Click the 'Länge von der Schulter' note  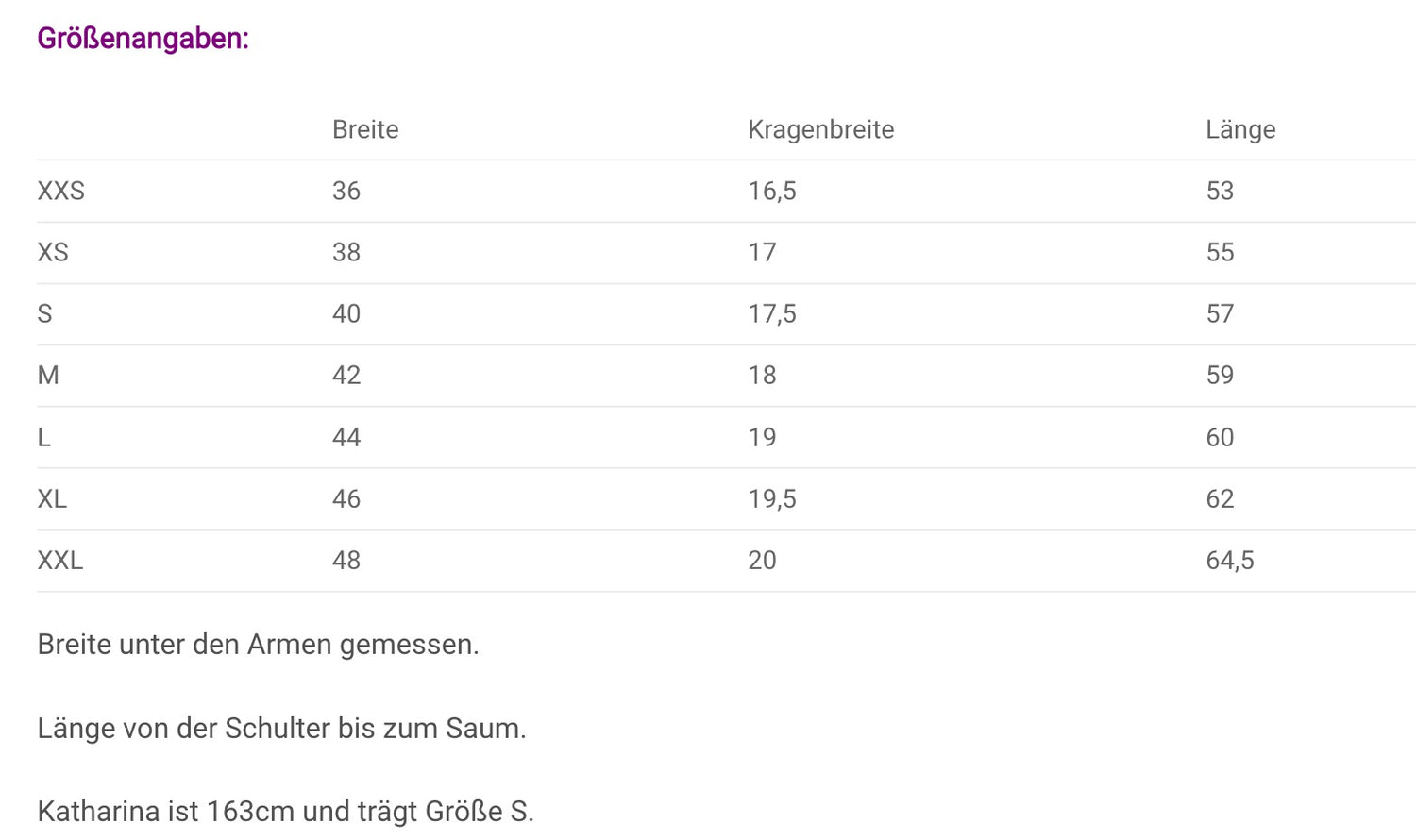281,728
